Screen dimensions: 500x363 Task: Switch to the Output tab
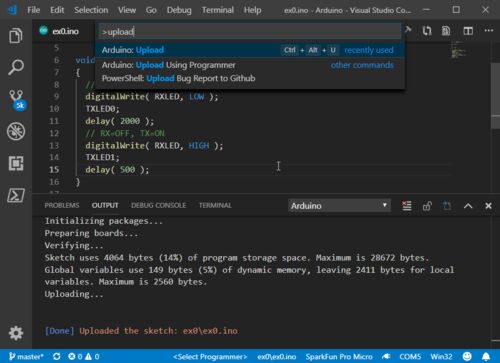tap(105, 205)
